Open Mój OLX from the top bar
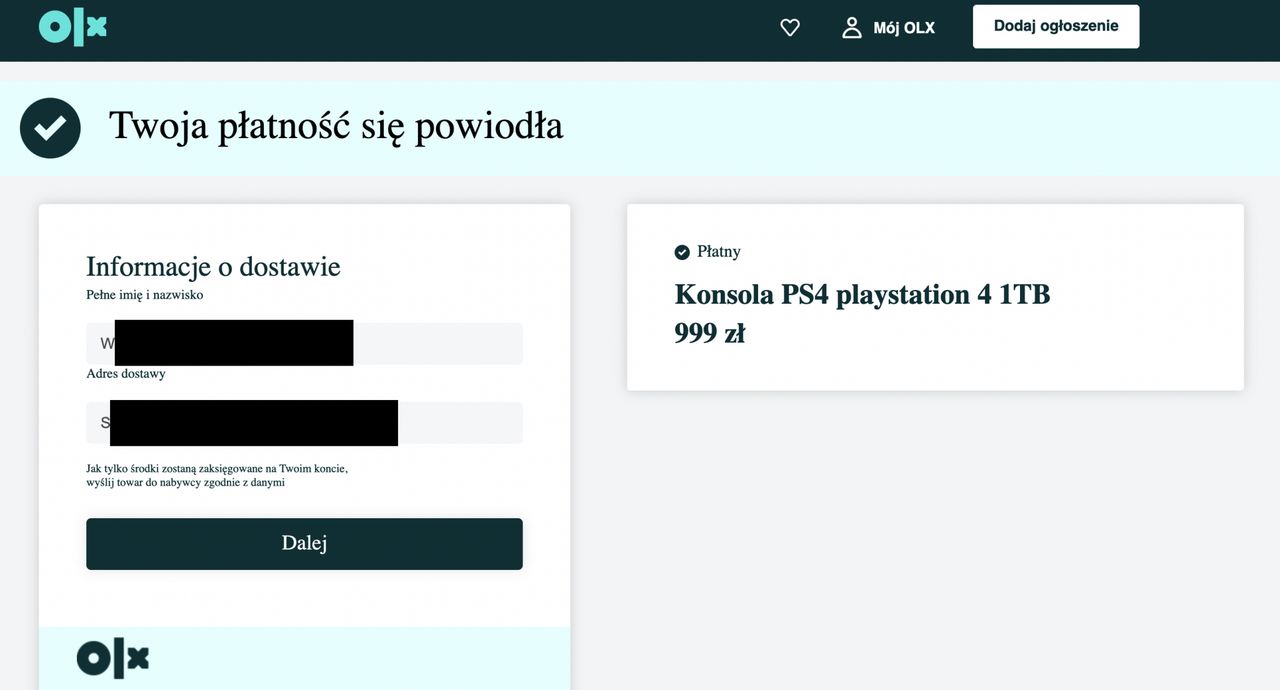Viewport: 1280px width, 690px height. [x=904, y=27]
